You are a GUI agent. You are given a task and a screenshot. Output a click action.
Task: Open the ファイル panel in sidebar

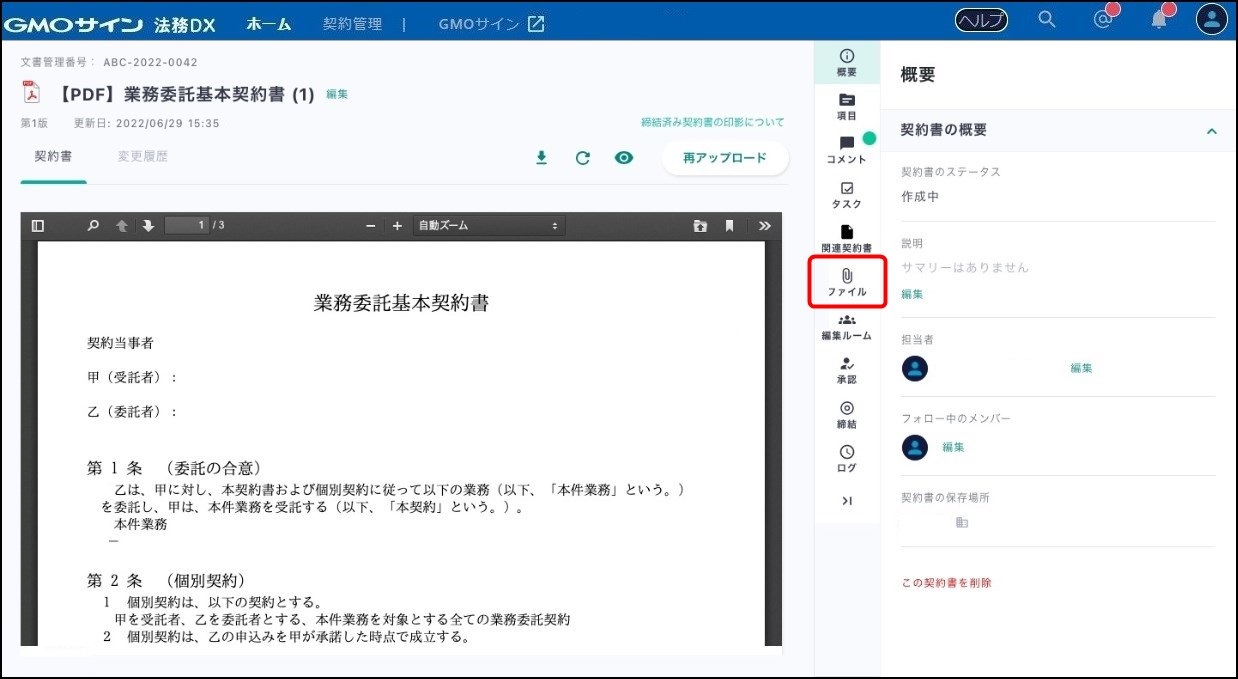pos(846,282)
